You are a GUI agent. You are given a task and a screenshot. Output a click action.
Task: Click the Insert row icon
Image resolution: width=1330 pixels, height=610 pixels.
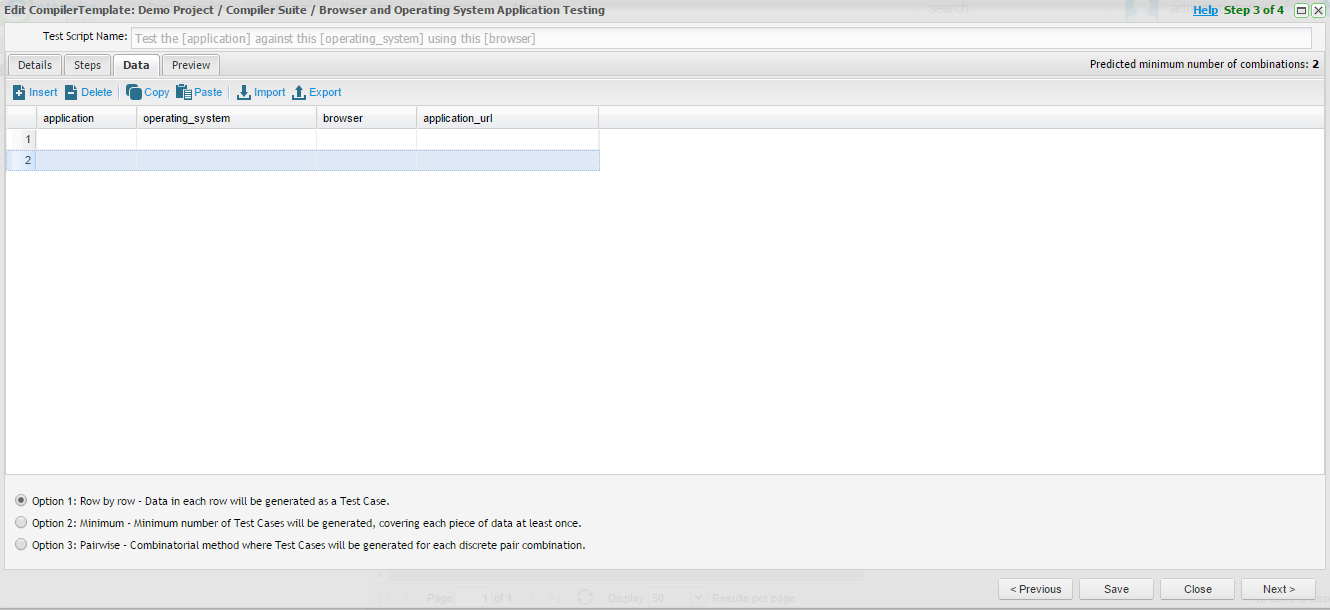(19, 92)
